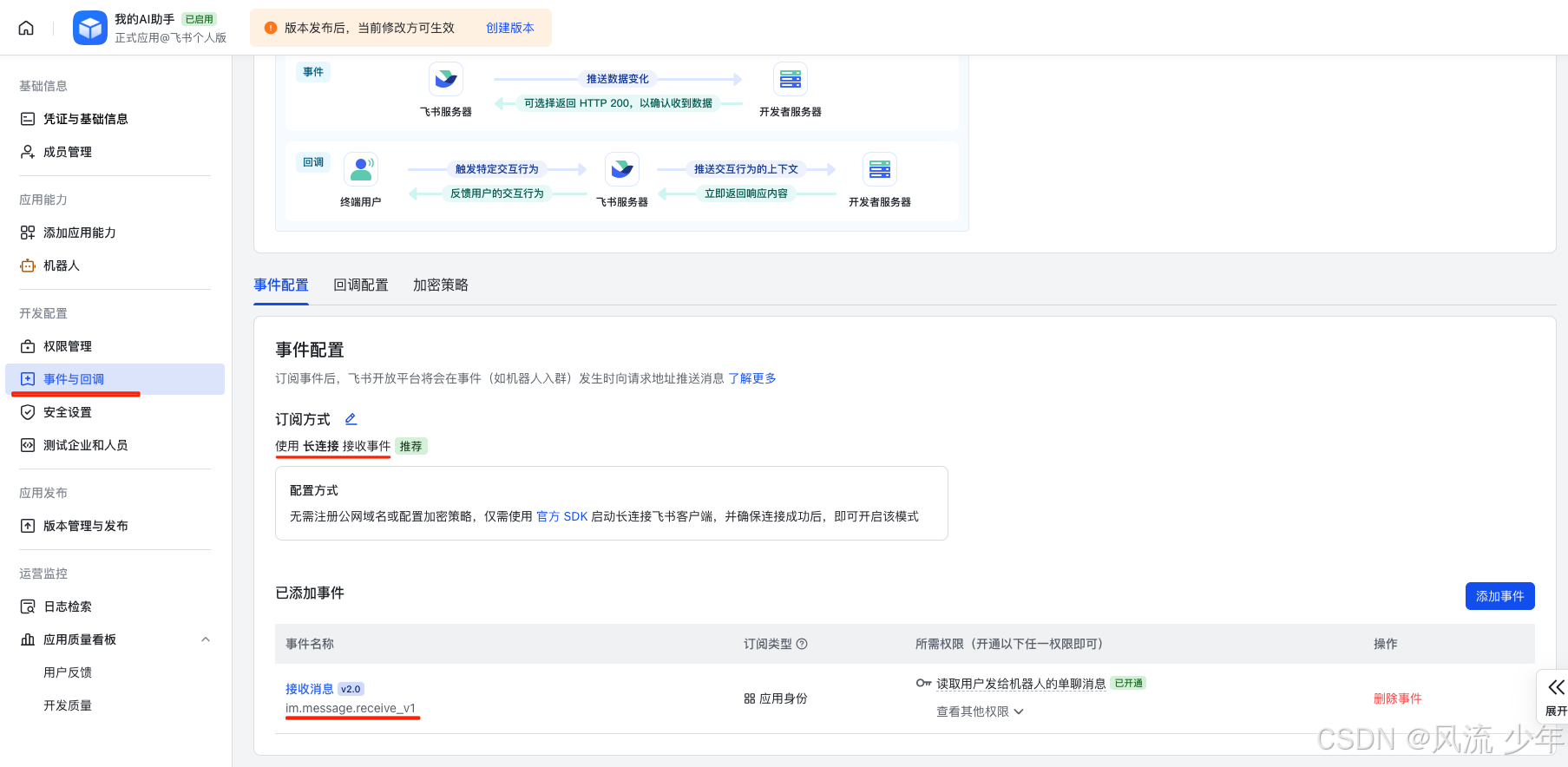Image resolution: width=1568 pixels, height=767 pixels.
Task: Click the app cube logo icon
Action: pyautogui.click(x=90, y=28)
